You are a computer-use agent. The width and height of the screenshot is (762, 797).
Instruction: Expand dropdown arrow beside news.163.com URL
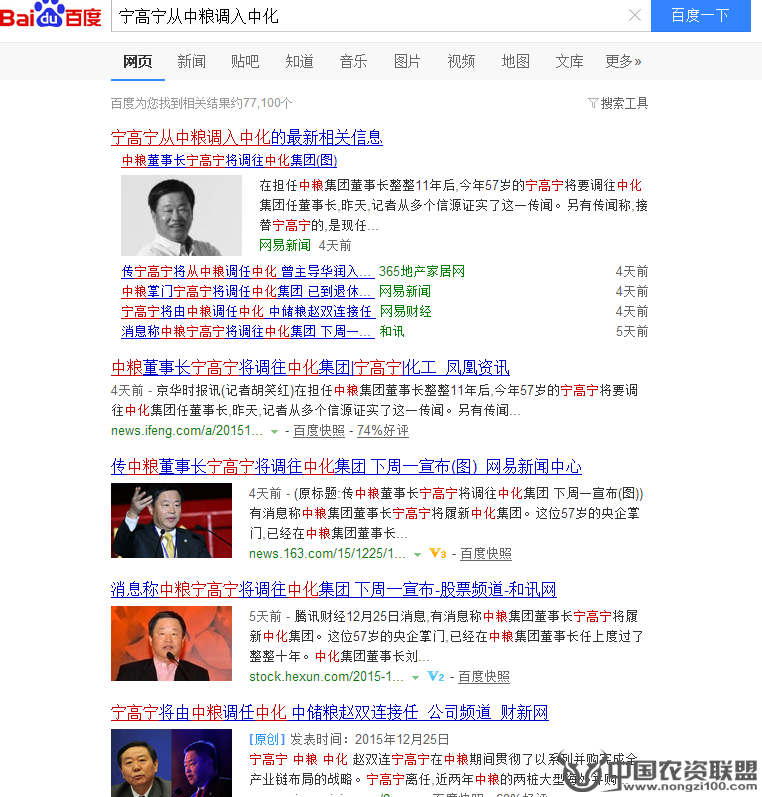pyautogui.click(x=417, y=555)
